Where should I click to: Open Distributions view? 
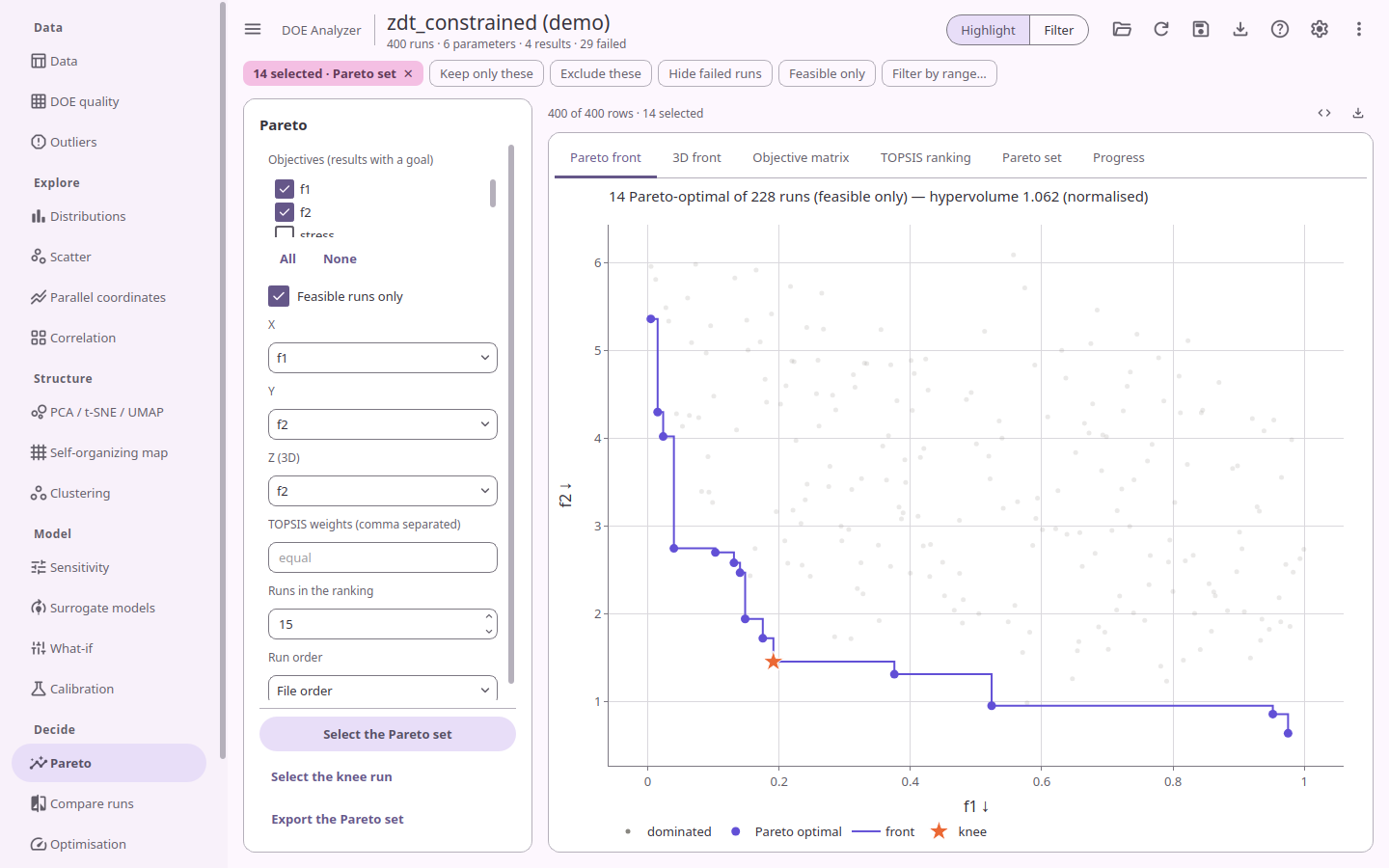pyautogui.click(x=109, y=216)
